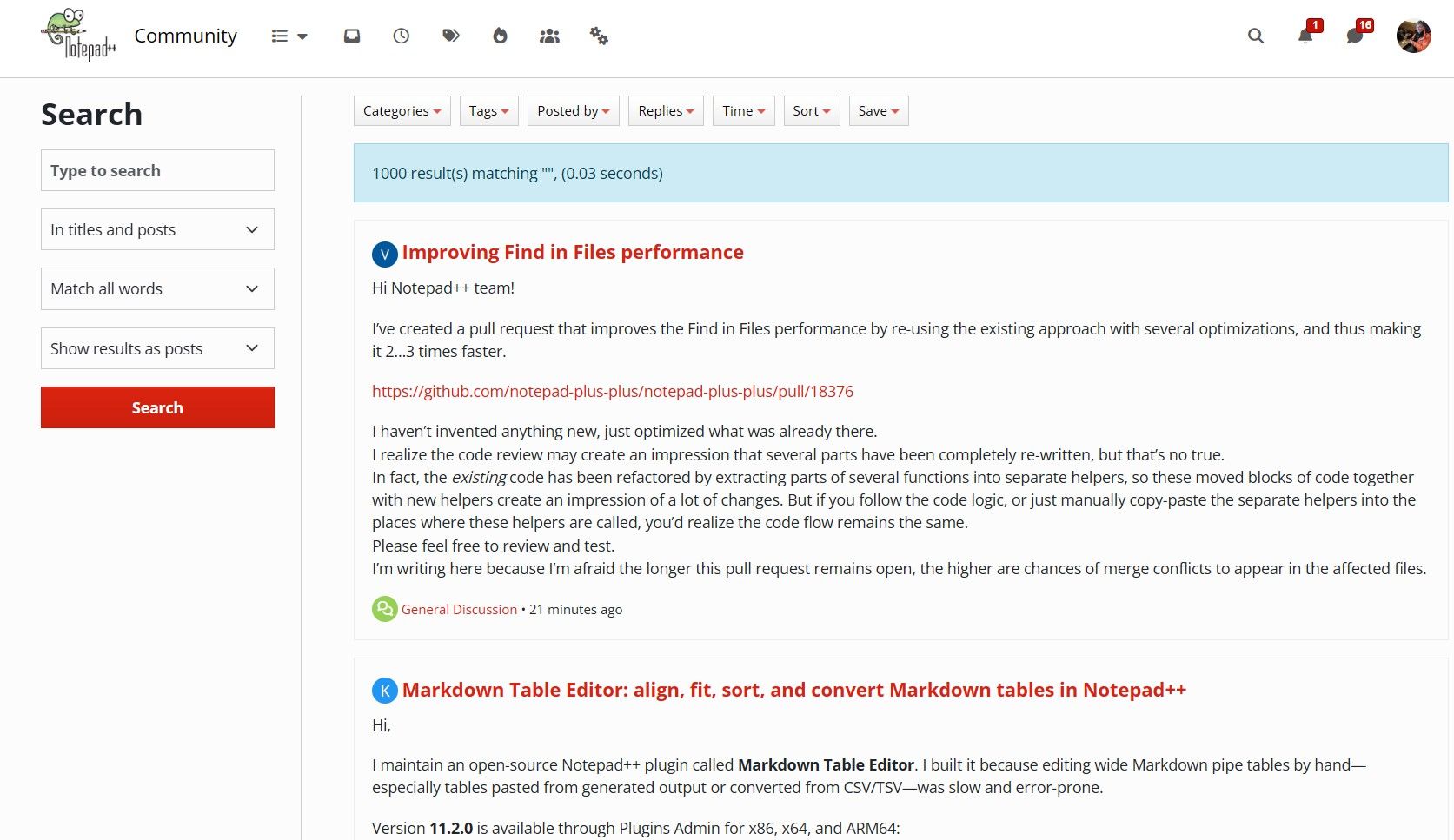The width and height of the screenshot is (1454, 840).
Task: Focus the 'Type to search' input field
Action: 157,170
